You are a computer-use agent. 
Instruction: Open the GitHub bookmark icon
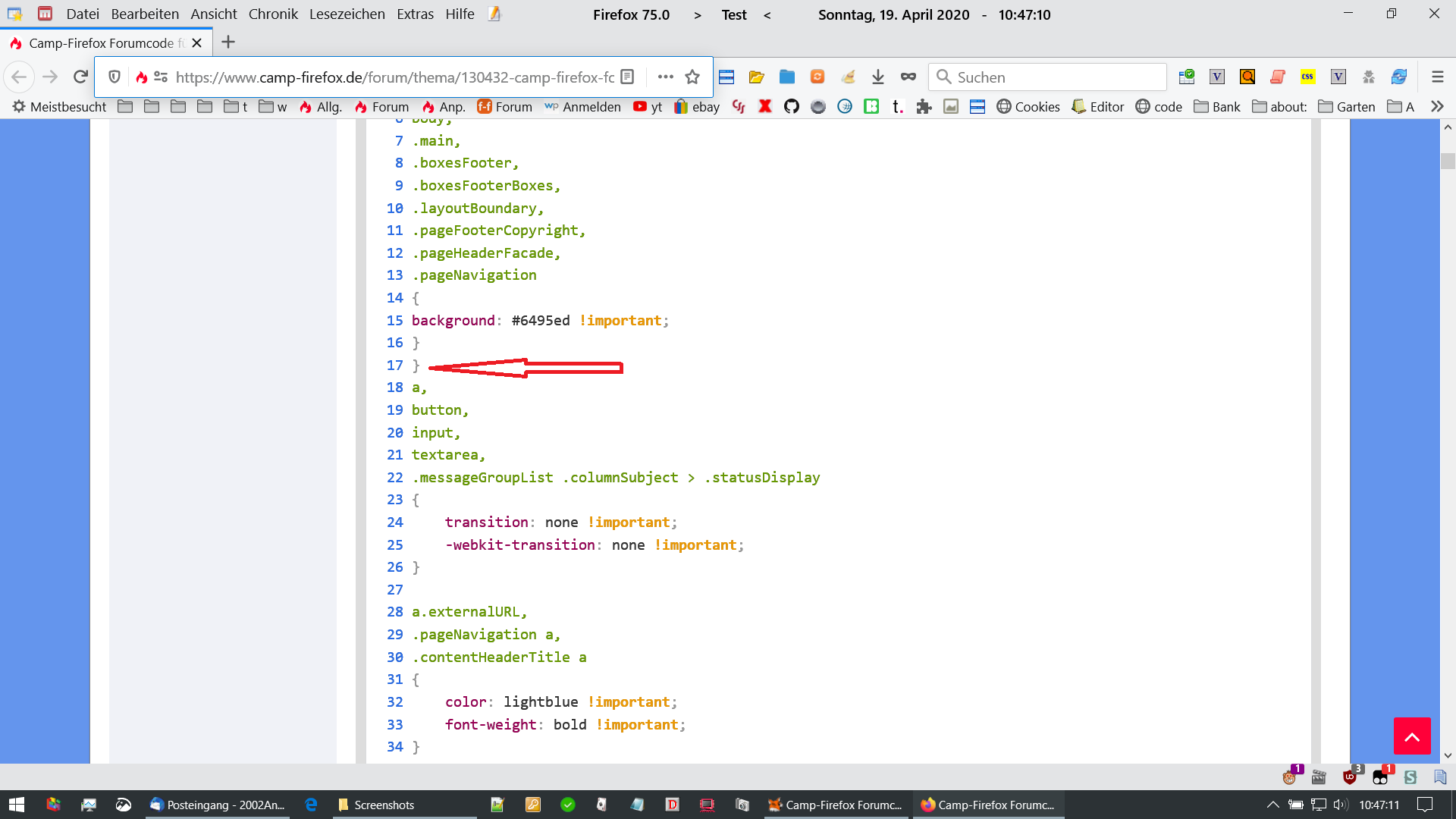[792, 107]
